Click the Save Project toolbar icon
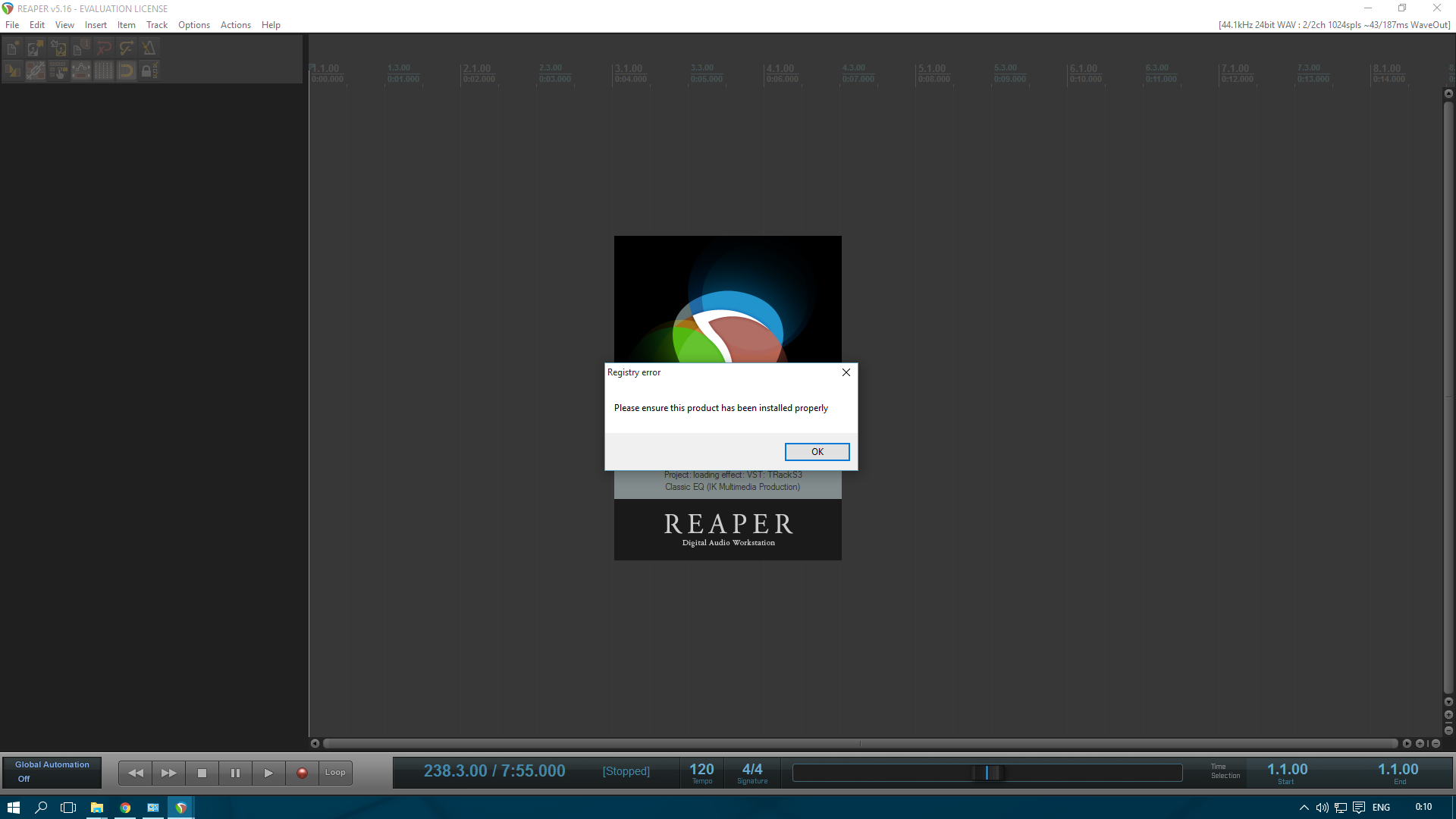The height and width of the screenshot is (819, 1456). point(58,49)
